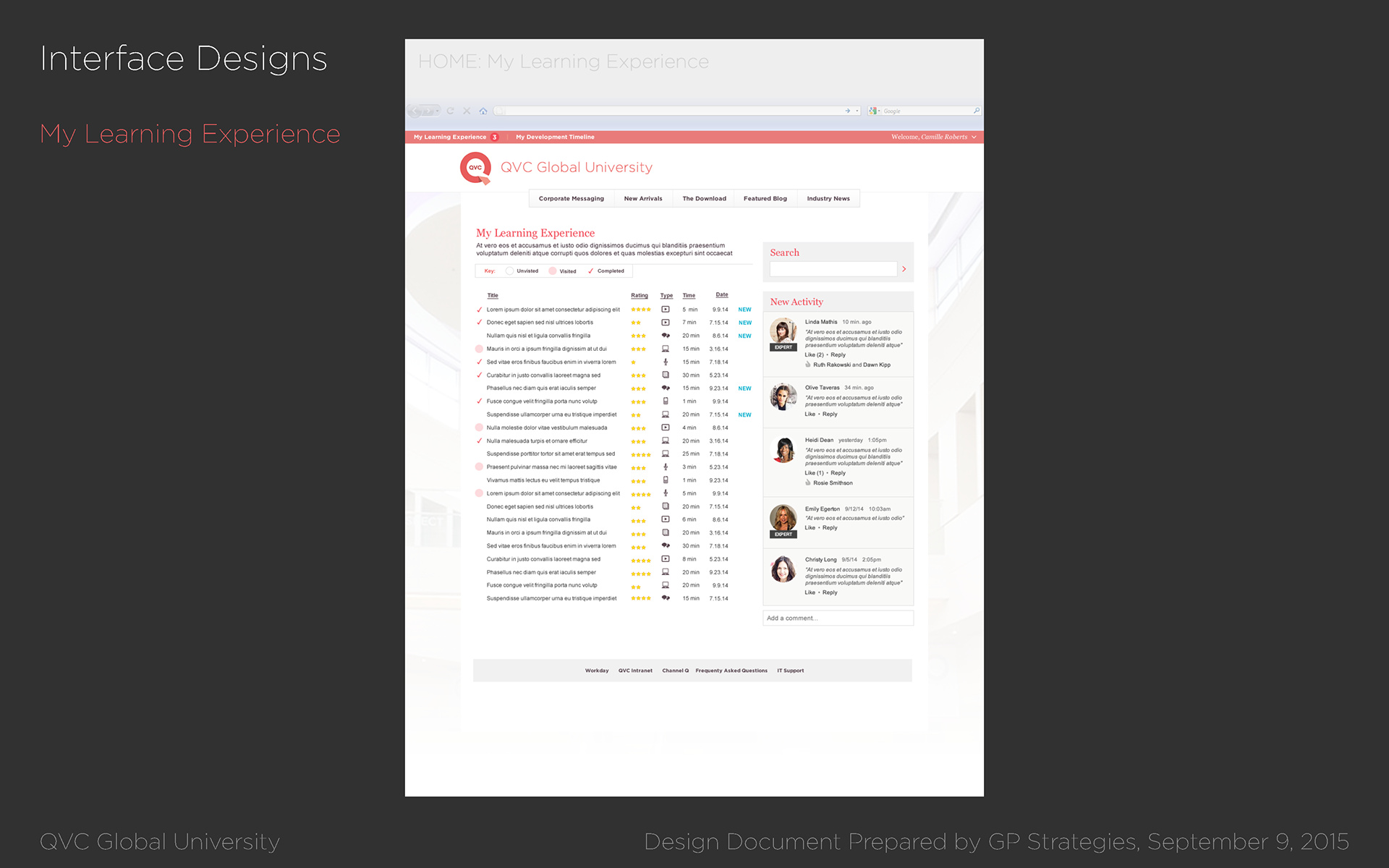The height and width of the screenshot is (868, 1389).
Task: Click chat icon on Phasellus 15 min row
Action: [666, 388]
